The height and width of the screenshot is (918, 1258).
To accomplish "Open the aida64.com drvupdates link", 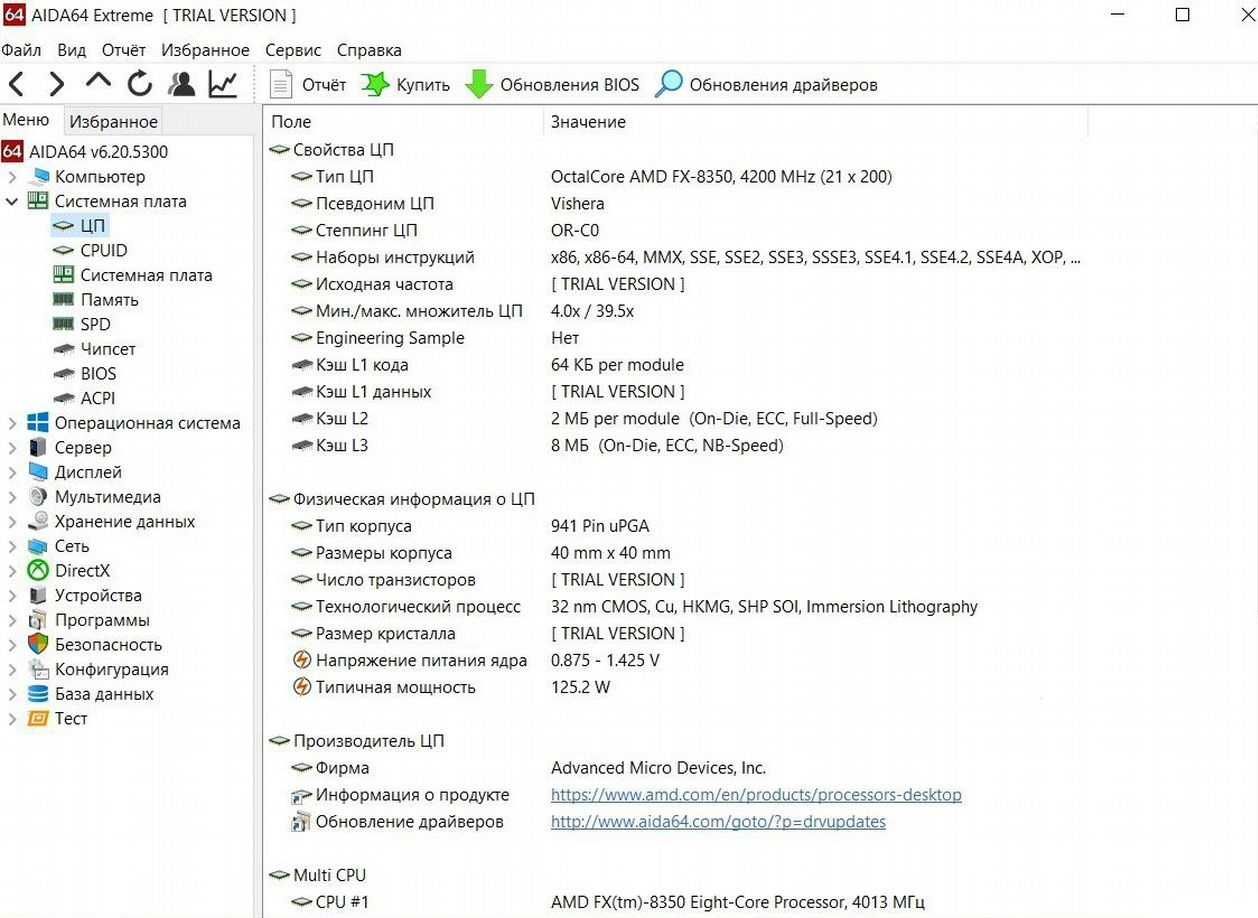I will [x=718, y=822].
